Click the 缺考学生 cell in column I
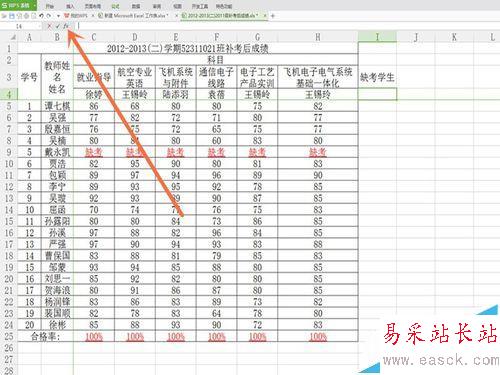500x375 pixels. coord(377,77)
